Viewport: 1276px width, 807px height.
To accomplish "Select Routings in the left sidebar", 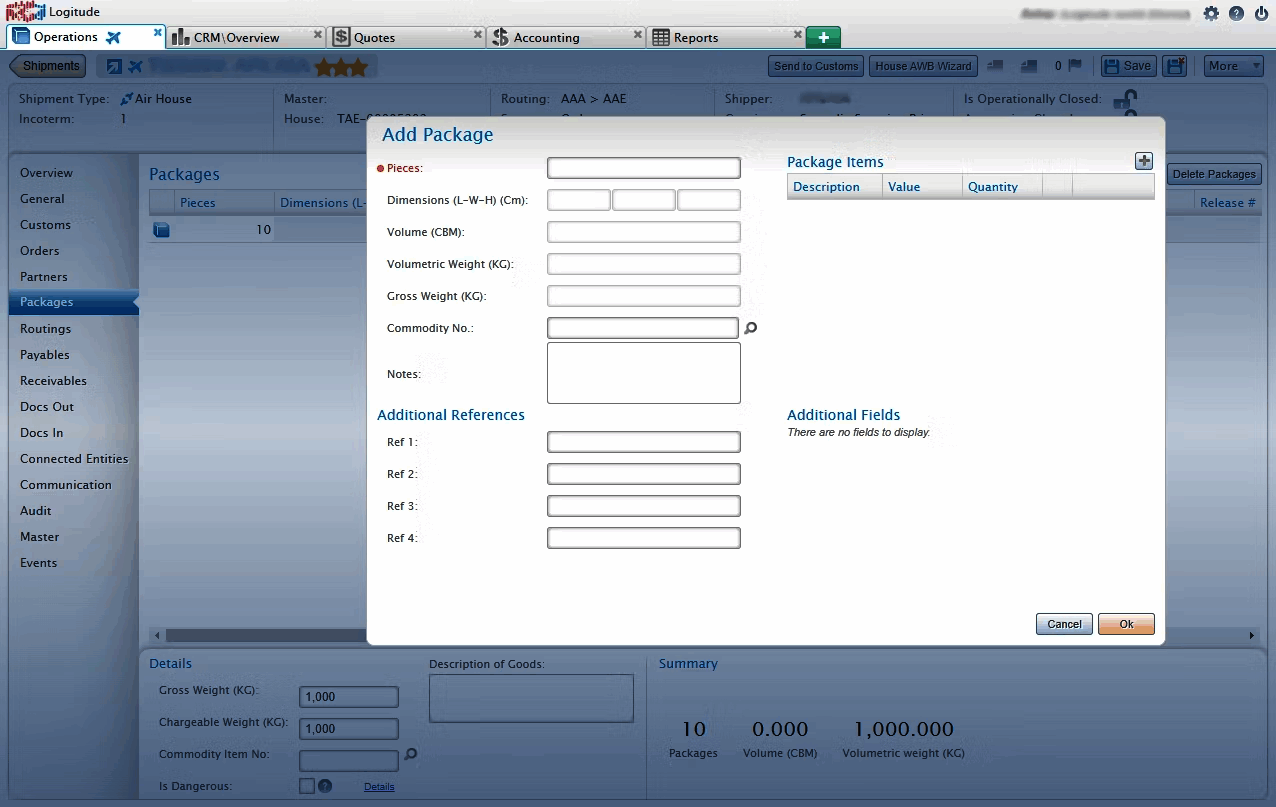I will pyautogui.click(x=46, y=328).
